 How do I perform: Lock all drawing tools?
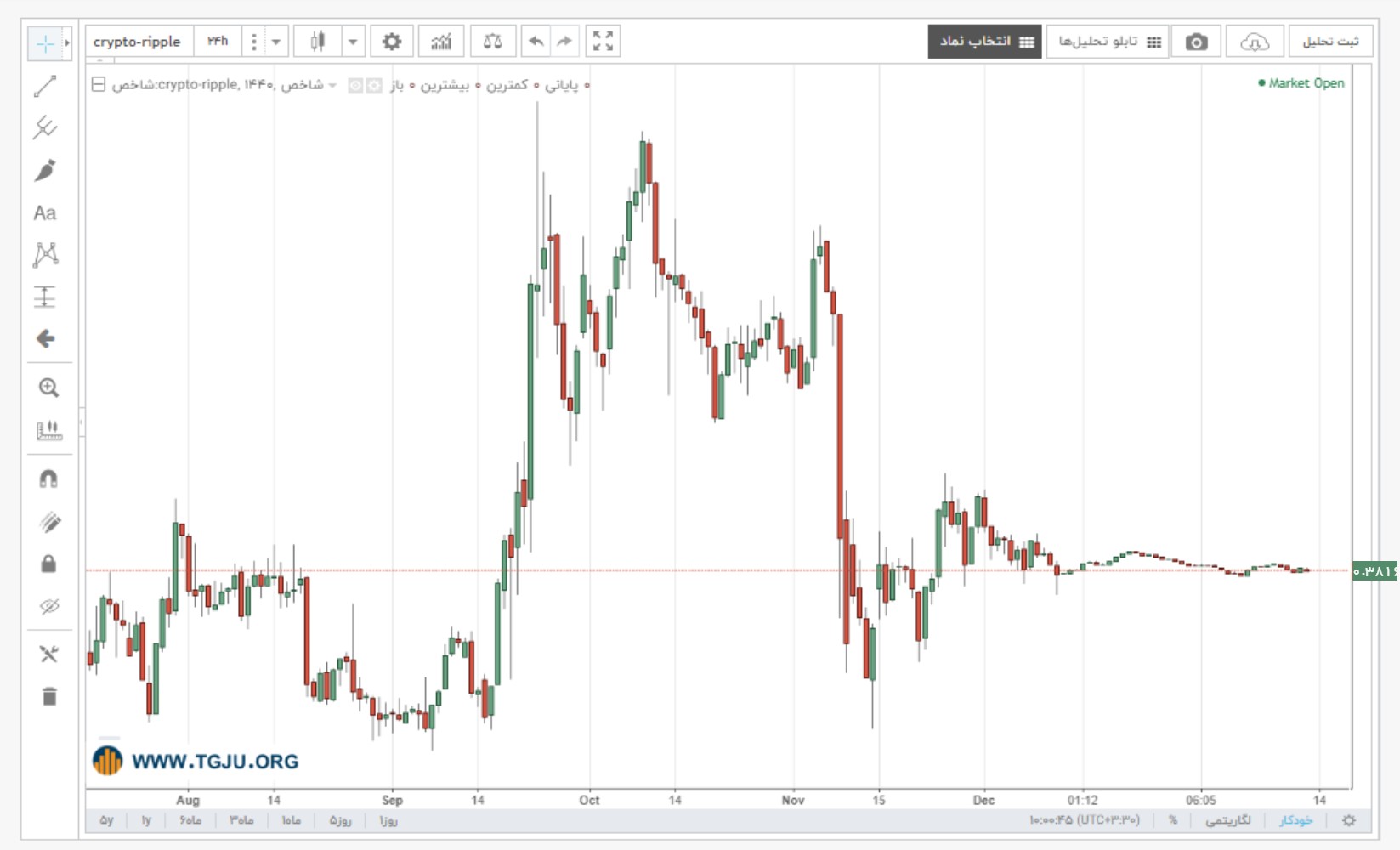click(48, 564)
